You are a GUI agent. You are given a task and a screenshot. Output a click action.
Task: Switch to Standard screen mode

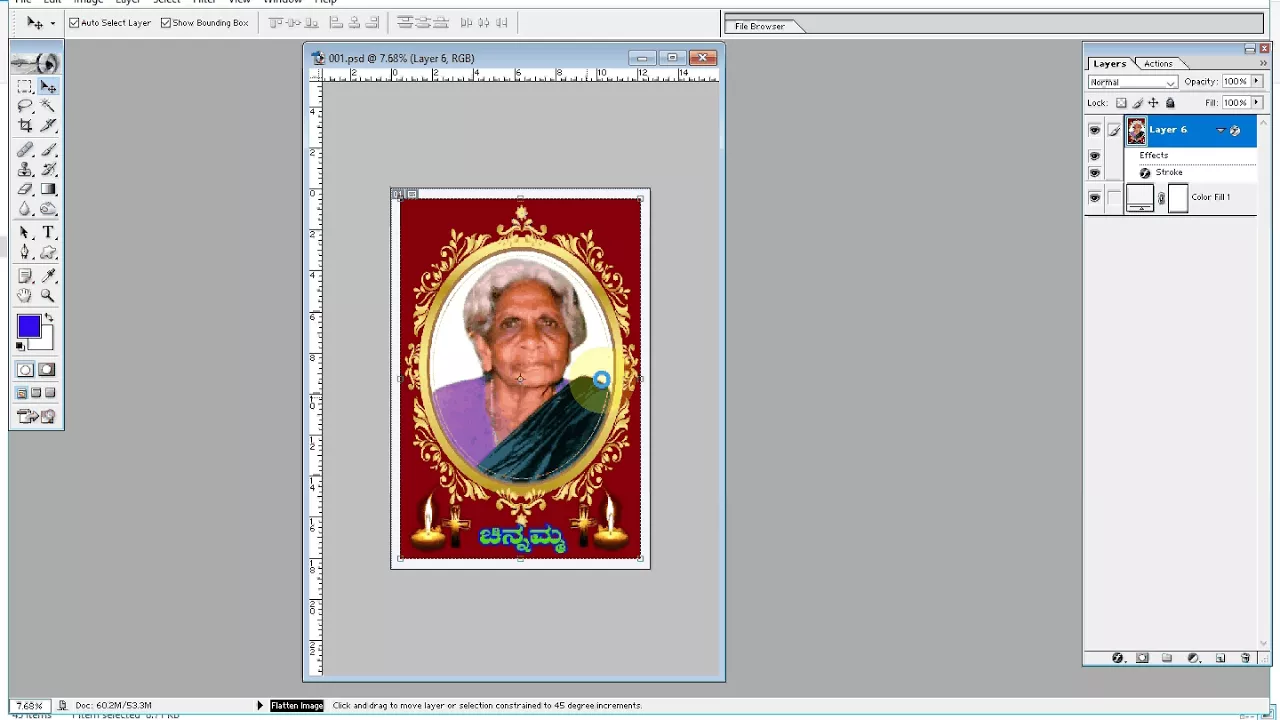(22, 393)
